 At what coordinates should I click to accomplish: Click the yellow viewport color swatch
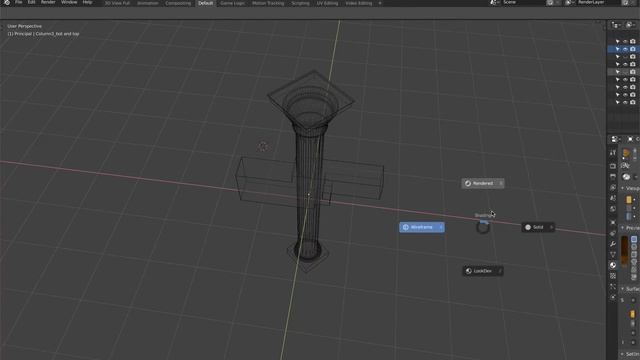(x=629, y=200)
